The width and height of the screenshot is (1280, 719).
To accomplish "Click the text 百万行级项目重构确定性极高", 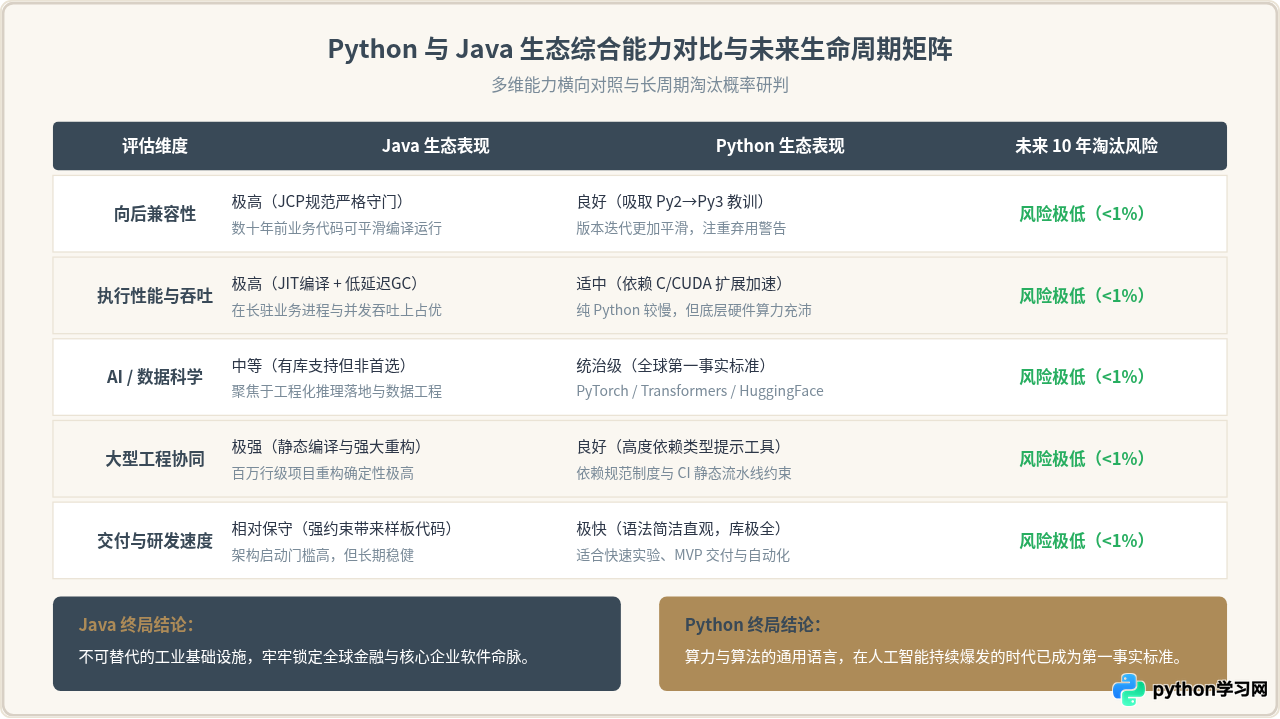I will point(323,473).
